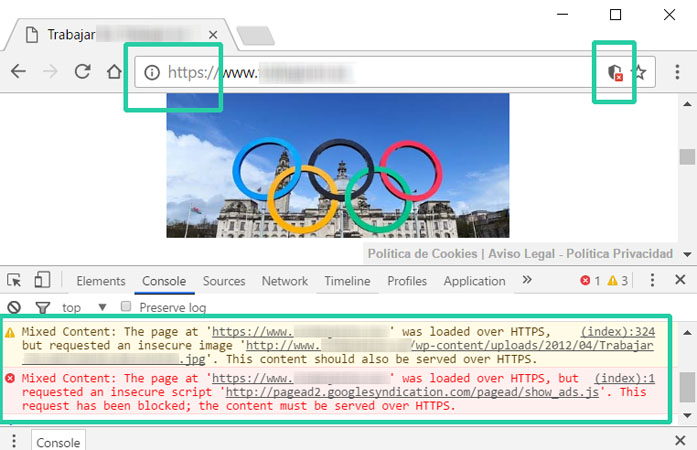697x450 pixels.
Task: Bookmark the page with star icon
Action: point(639,72)
